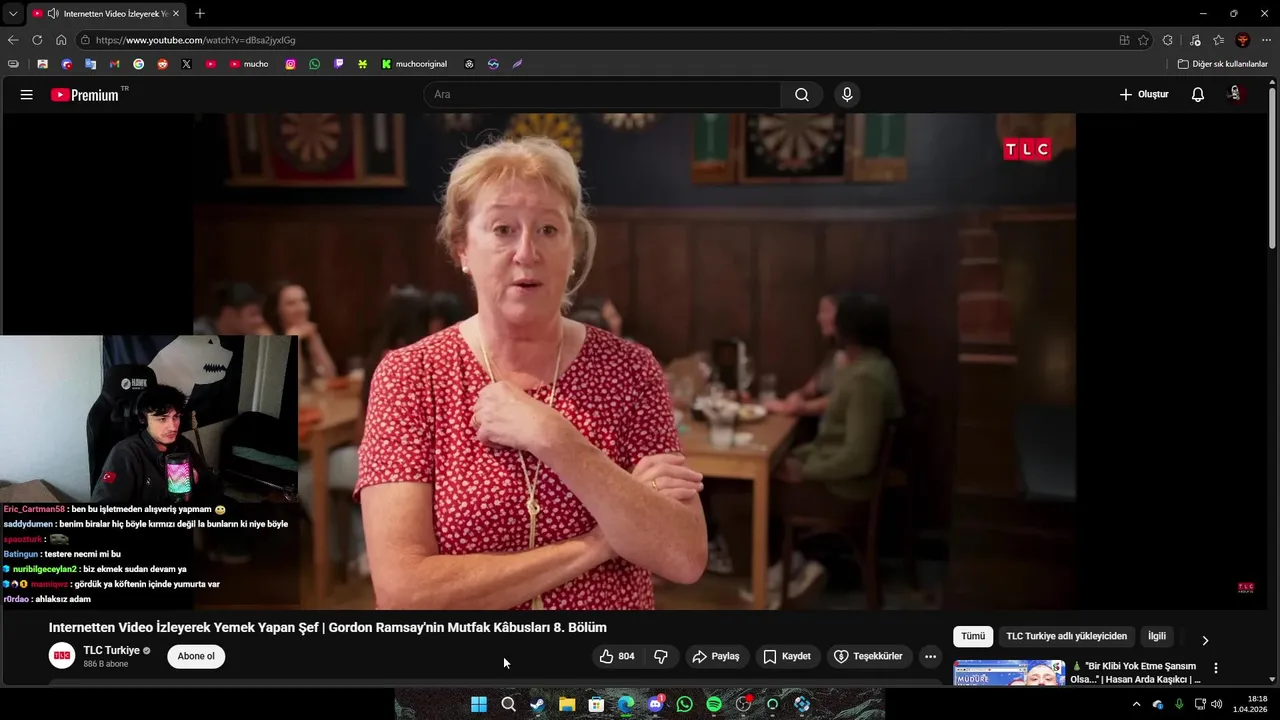Open the TLC Turkiye channel name link
This screenshot has height=720, width=1280.
tap(111, 651)
